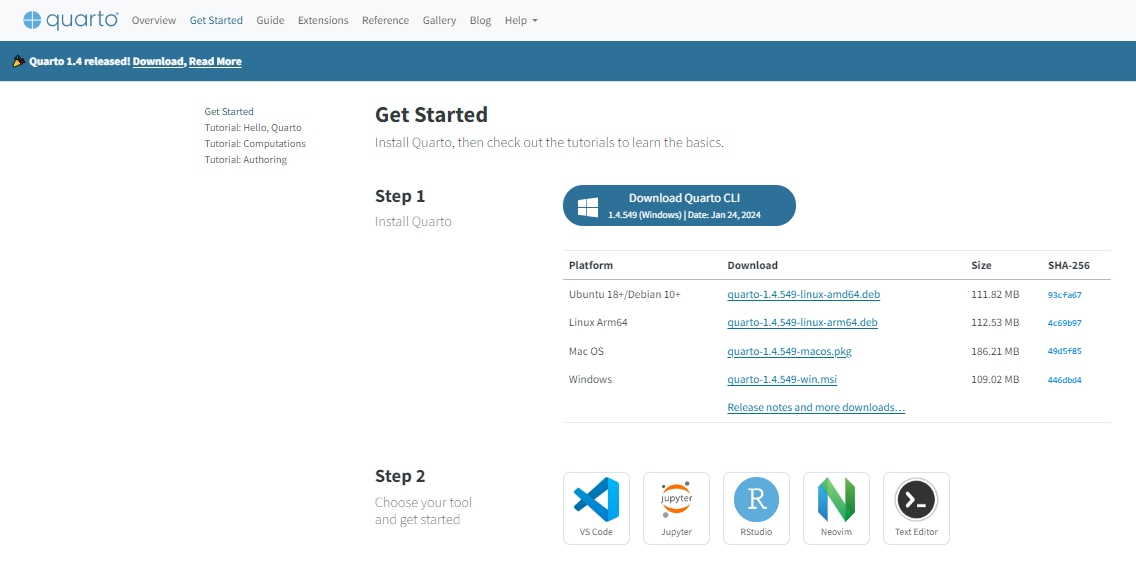This screenshot has width=1136, height=568.
Task: Open the Text Editor tool tile
Action: click(x=916, y=508)
